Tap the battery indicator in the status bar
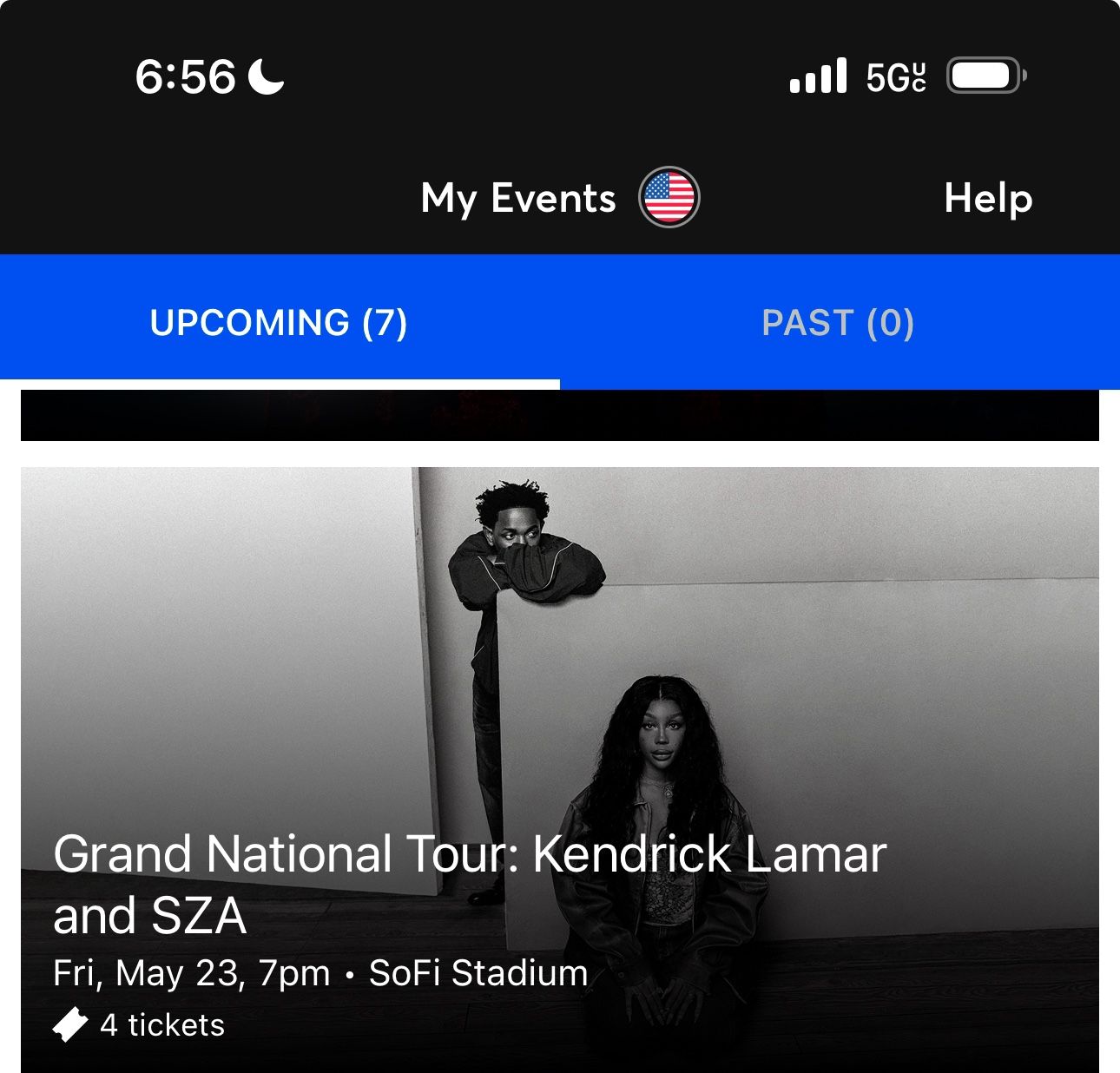The width and height of the screenshot is (1120, 1073). tap(985, 76)
